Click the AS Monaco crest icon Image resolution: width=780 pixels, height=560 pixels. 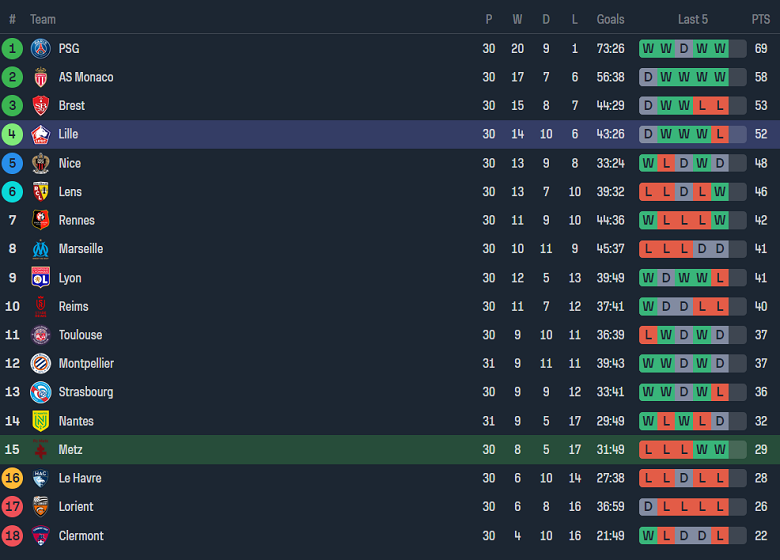click(x=40, y=77)
